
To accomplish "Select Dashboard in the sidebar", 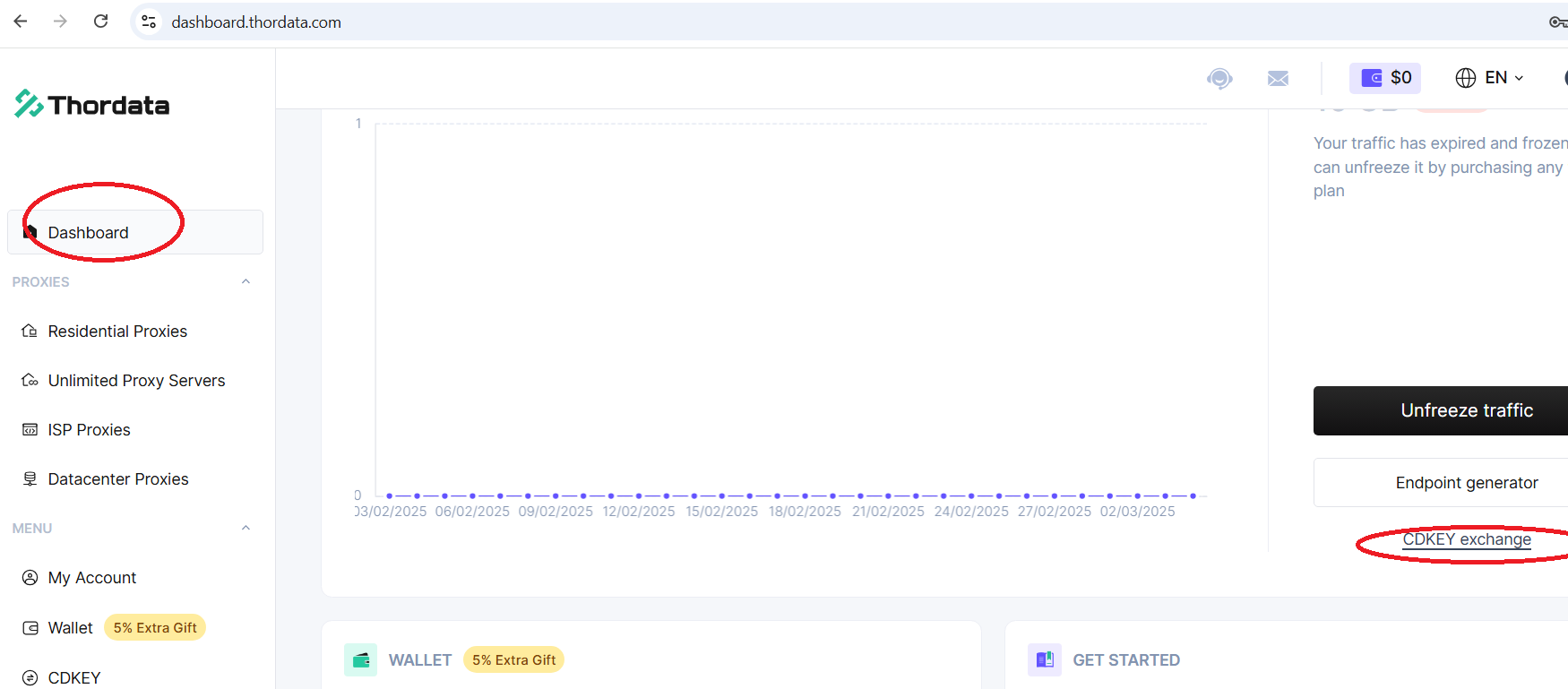I will [135, 232].
